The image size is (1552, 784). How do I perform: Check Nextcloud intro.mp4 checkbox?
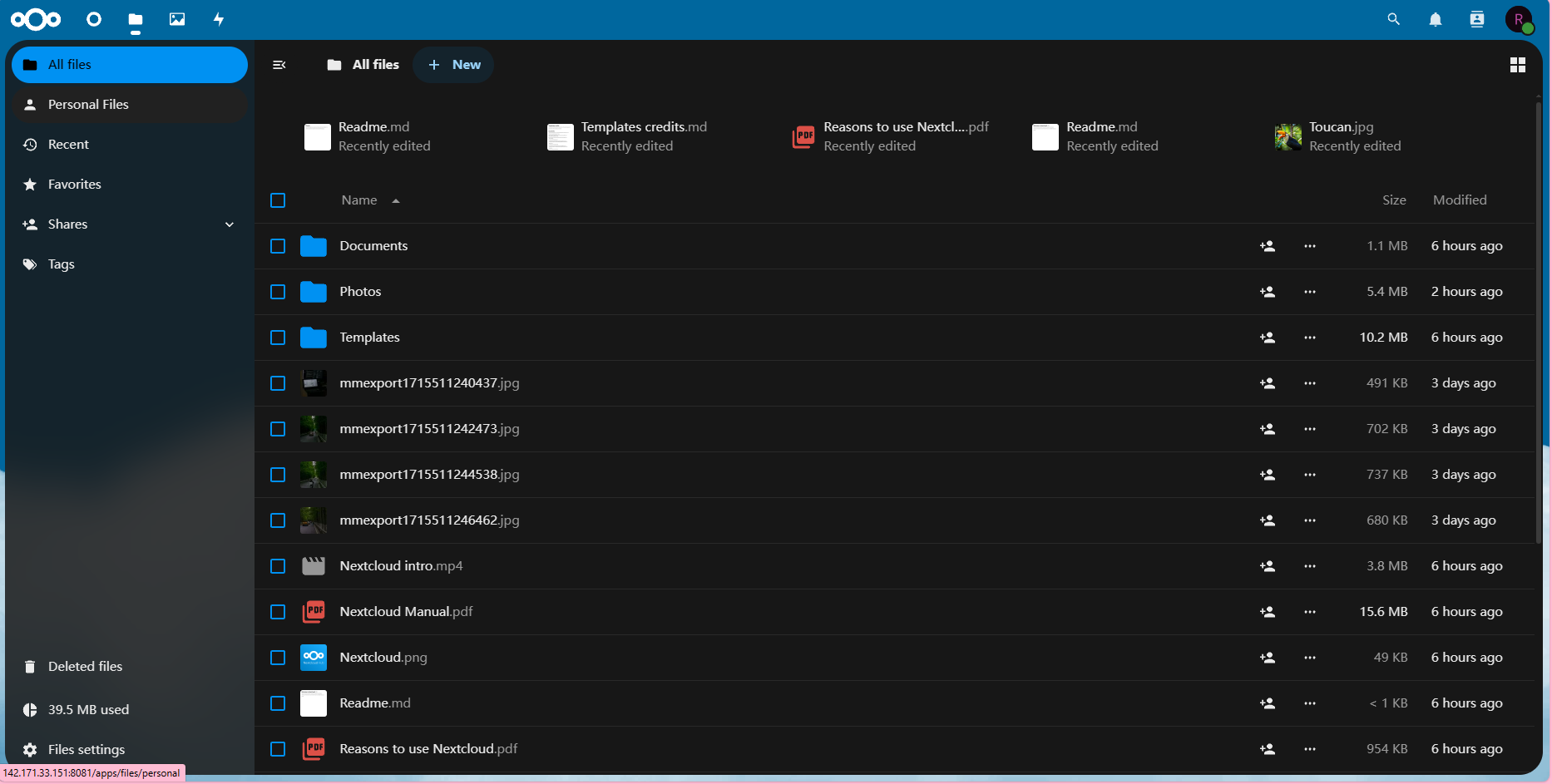[278, 566]
